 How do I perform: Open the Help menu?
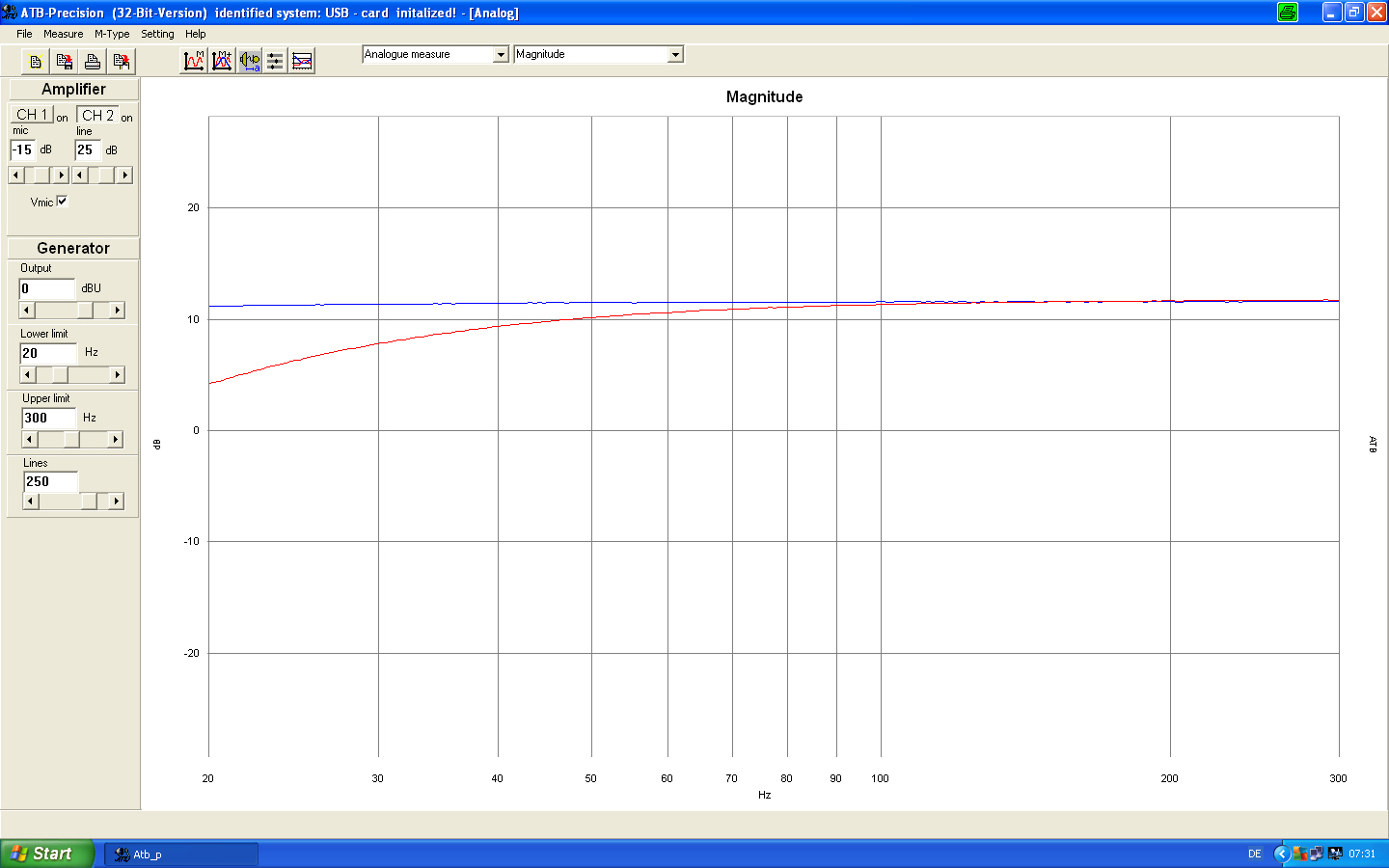tap(196, 34)
